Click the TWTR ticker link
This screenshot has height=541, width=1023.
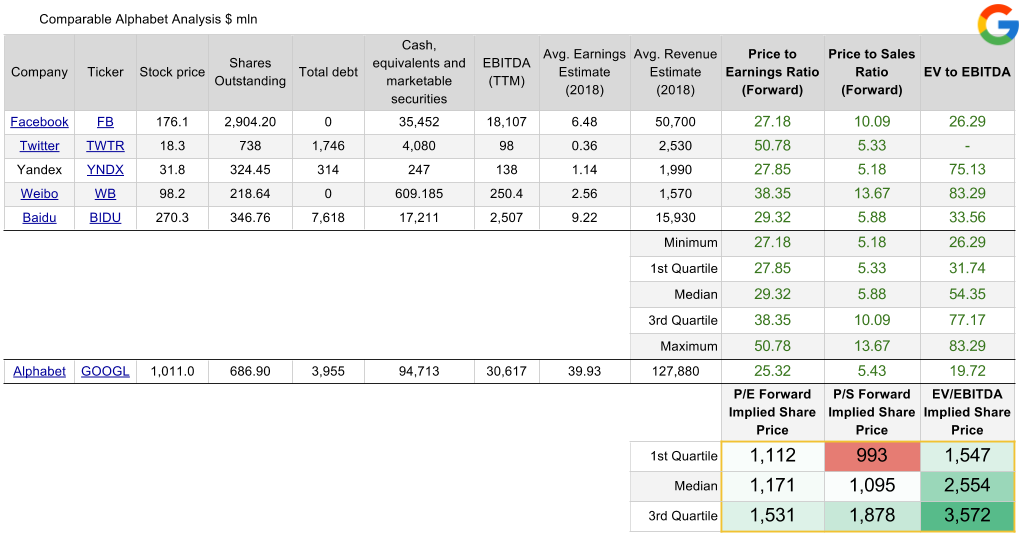tap(105, 146)
